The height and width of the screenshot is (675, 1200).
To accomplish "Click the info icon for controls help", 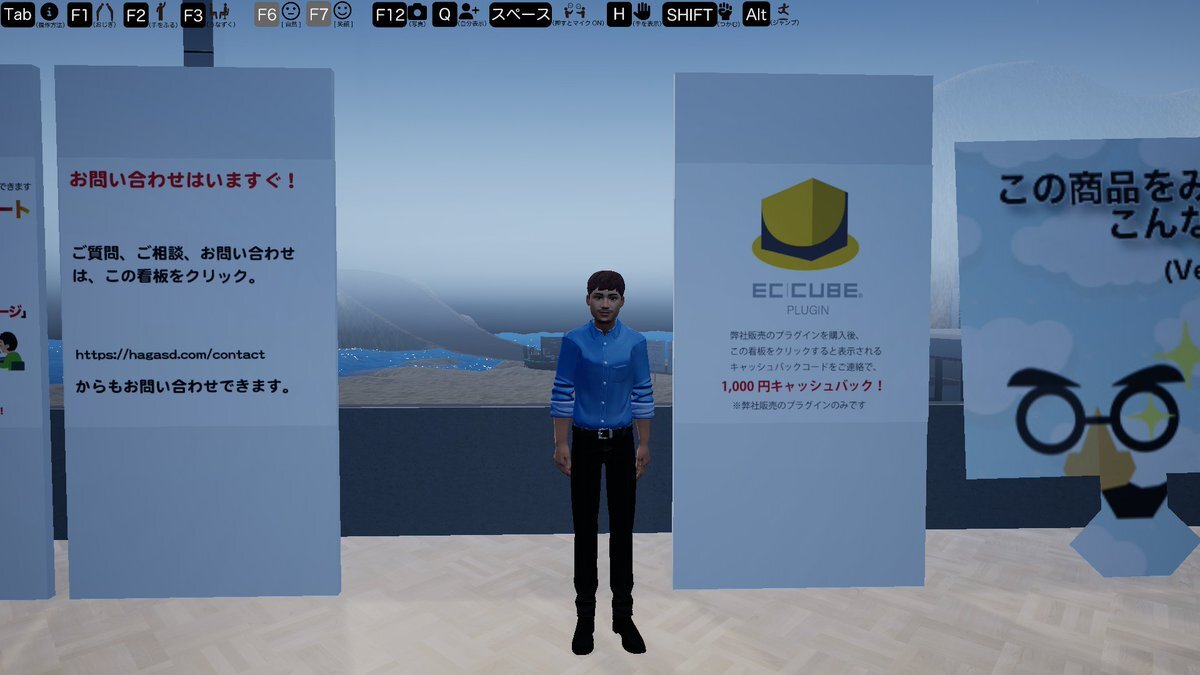I will pos(48,11).
